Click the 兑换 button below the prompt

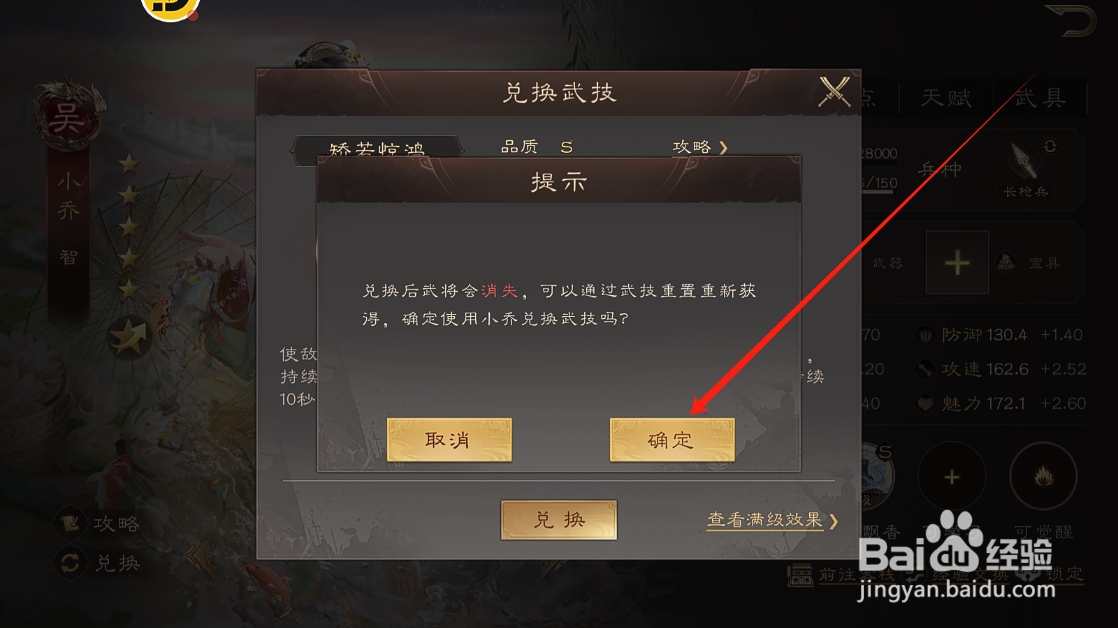pyautogui.click(x=558, y=520)
